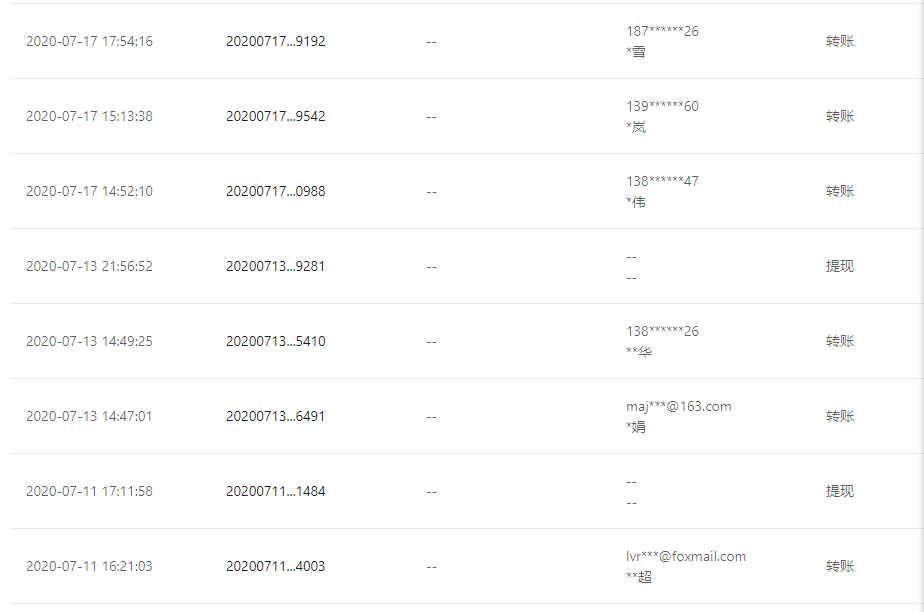This screenshot has width=924, height=612.
Task: Click counterparty account 138******47
Action: [x=662, y=181]
